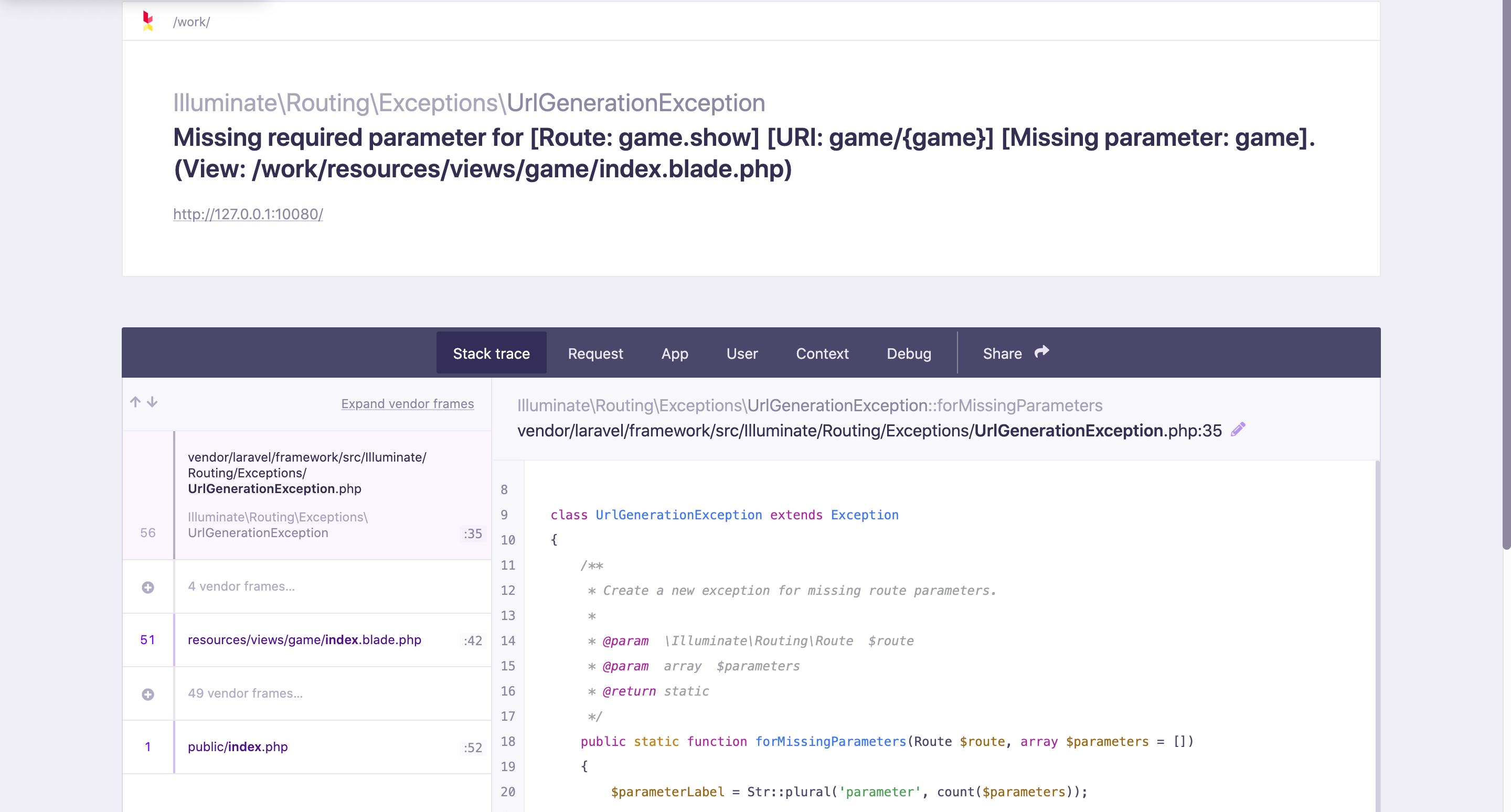Click the Ignition flame logo icon

coord(148,21)
